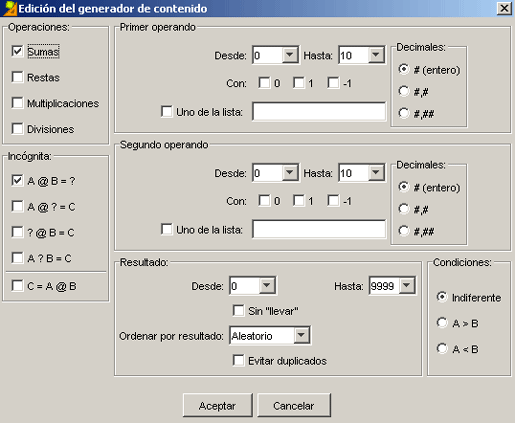Viewport: 515px width, 423px height.
Task: Open Segundo operando Desde dropdown
Action: [x=290, y=173]
